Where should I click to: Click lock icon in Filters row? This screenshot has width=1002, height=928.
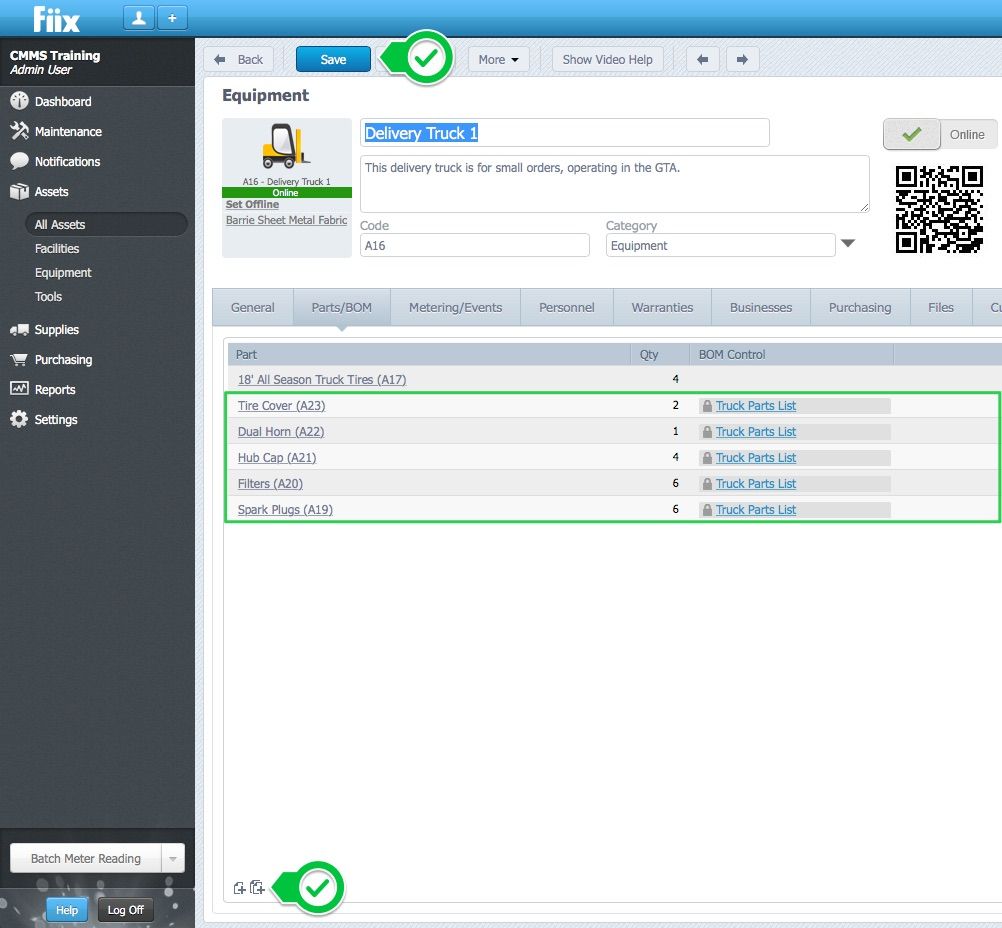pos(707,484)
